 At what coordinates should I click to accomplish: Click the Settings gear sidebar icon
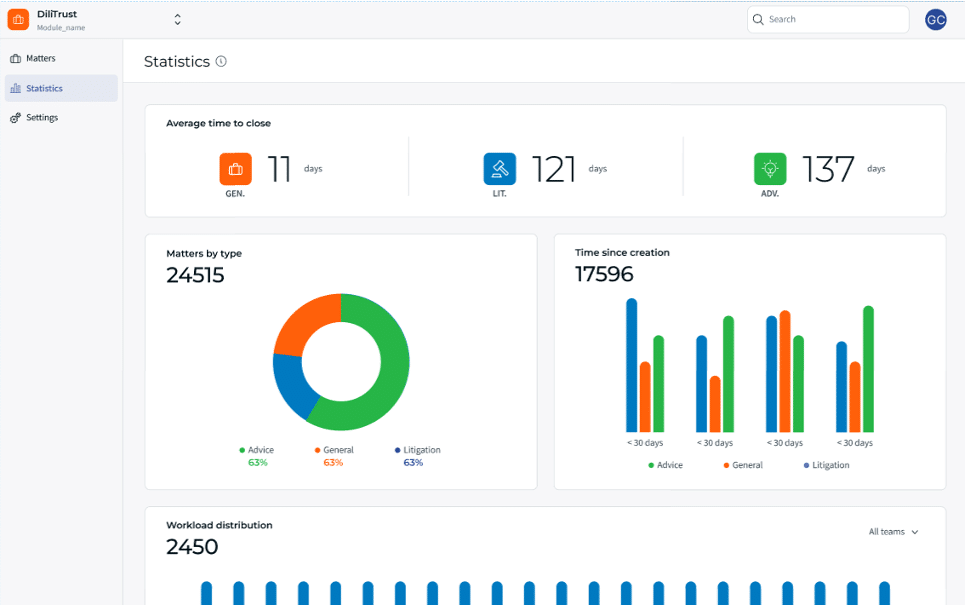click(x=15, y=118)
